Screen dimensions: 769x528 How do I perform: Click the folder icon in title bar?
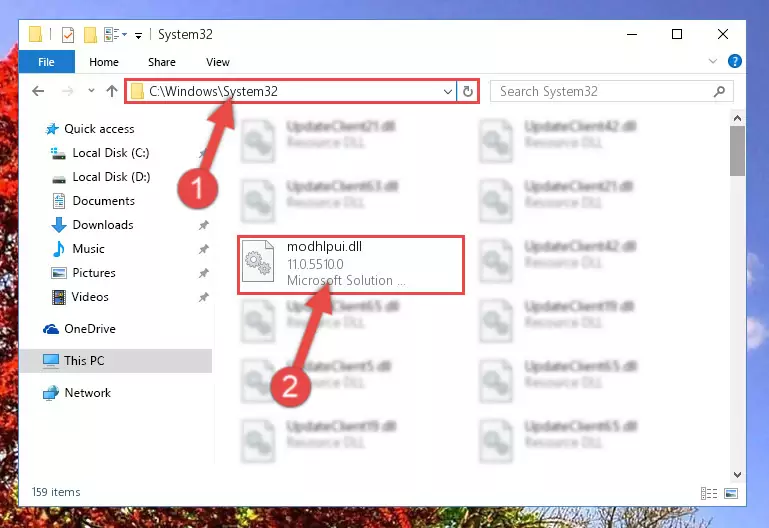(x=35, y=34)
